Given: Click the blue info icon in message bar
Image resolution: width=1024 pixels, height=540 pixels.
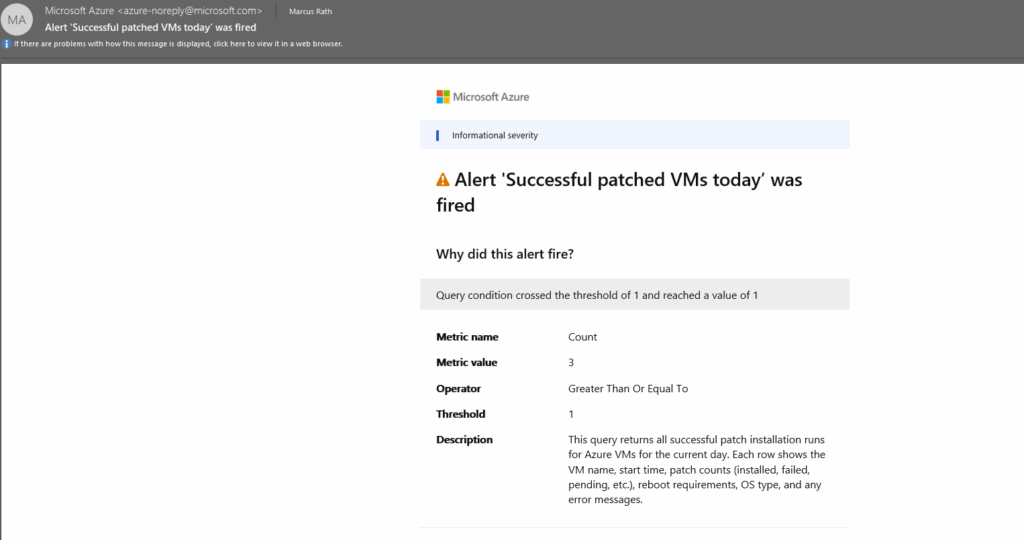Looking at the screenshot, I should tap(7, 44).
